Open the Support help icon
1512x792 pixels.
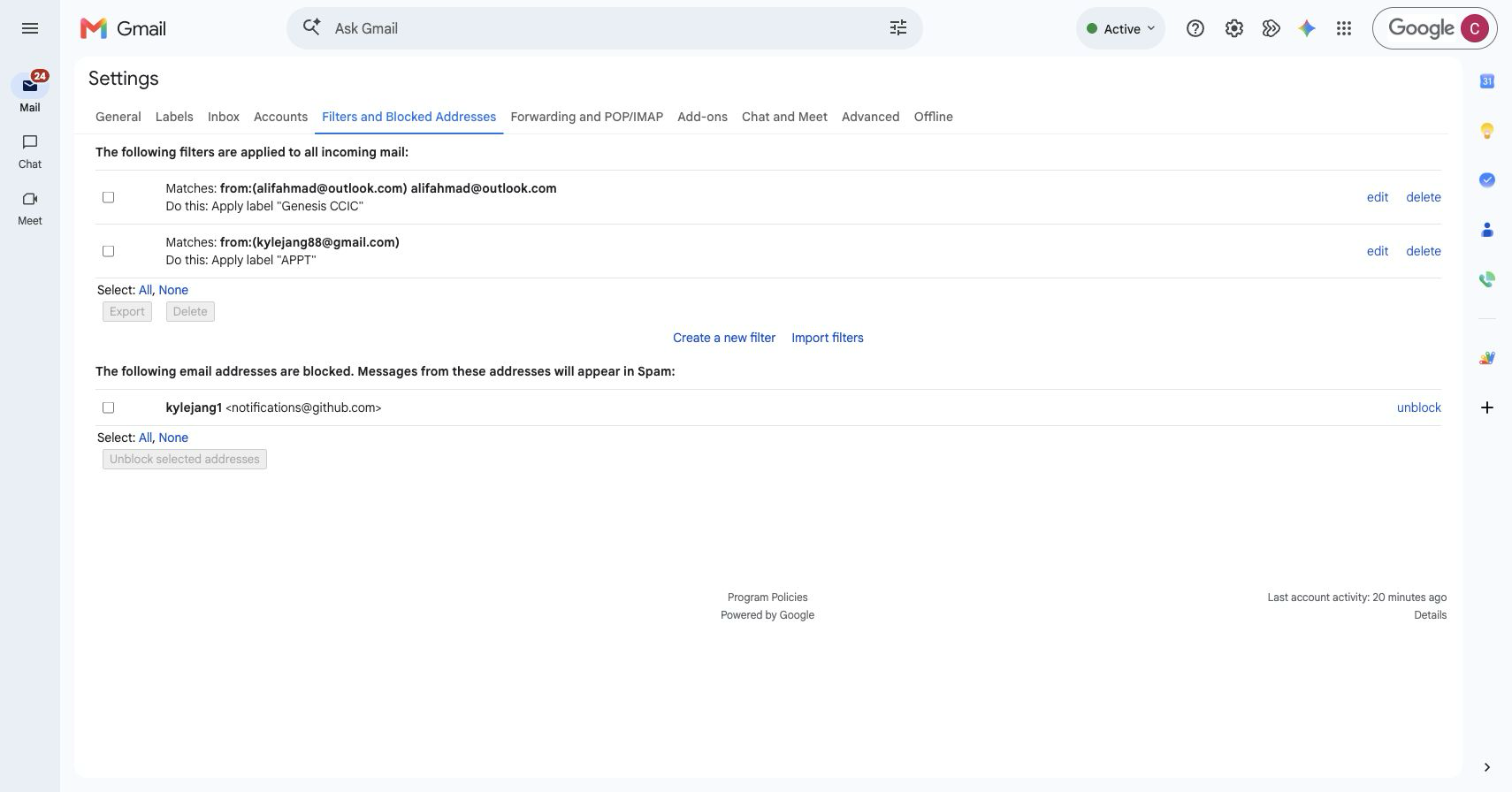tap(1195, 28)
